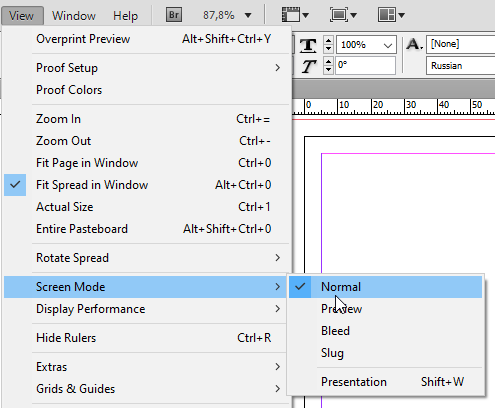Open the Screen Mode icon in the toolbar
Viewport: 495px width, 408px height.
click(343, 15)
